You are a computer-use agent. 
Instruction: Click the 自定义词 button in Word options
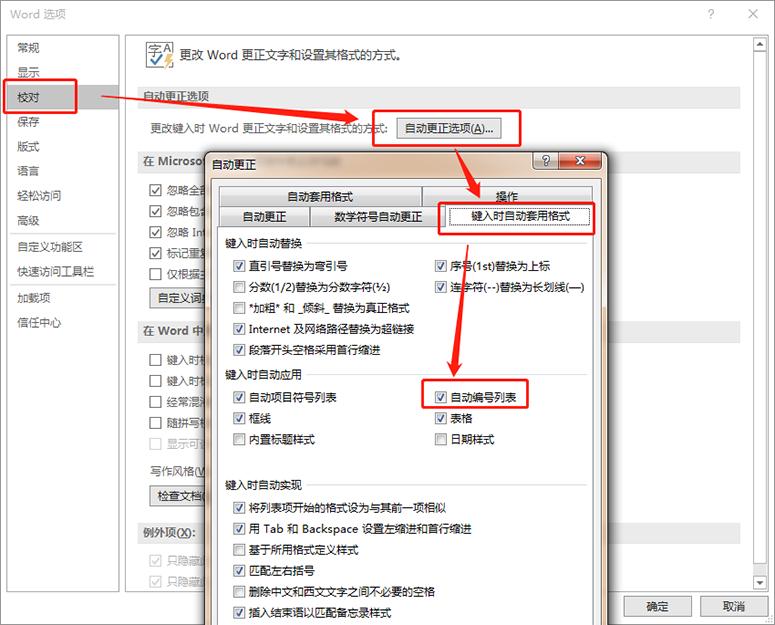[x=178, y=298]
